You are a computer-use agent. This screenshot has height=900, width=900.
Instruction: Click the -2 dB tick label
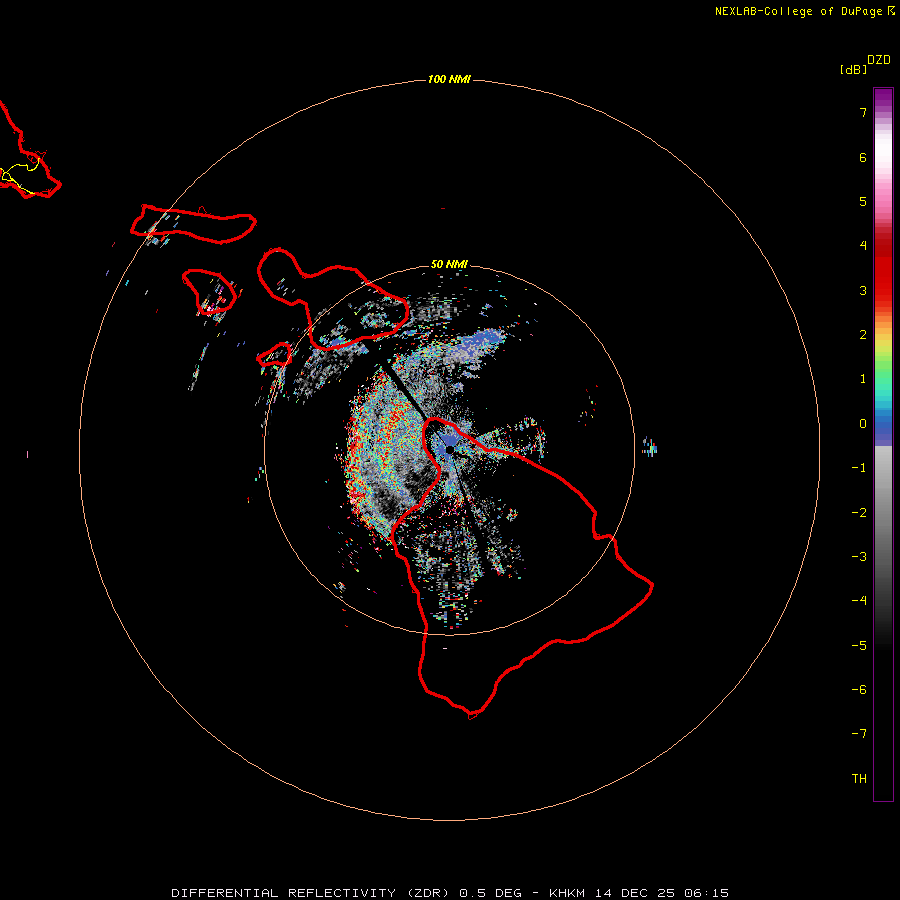point(859,513)
